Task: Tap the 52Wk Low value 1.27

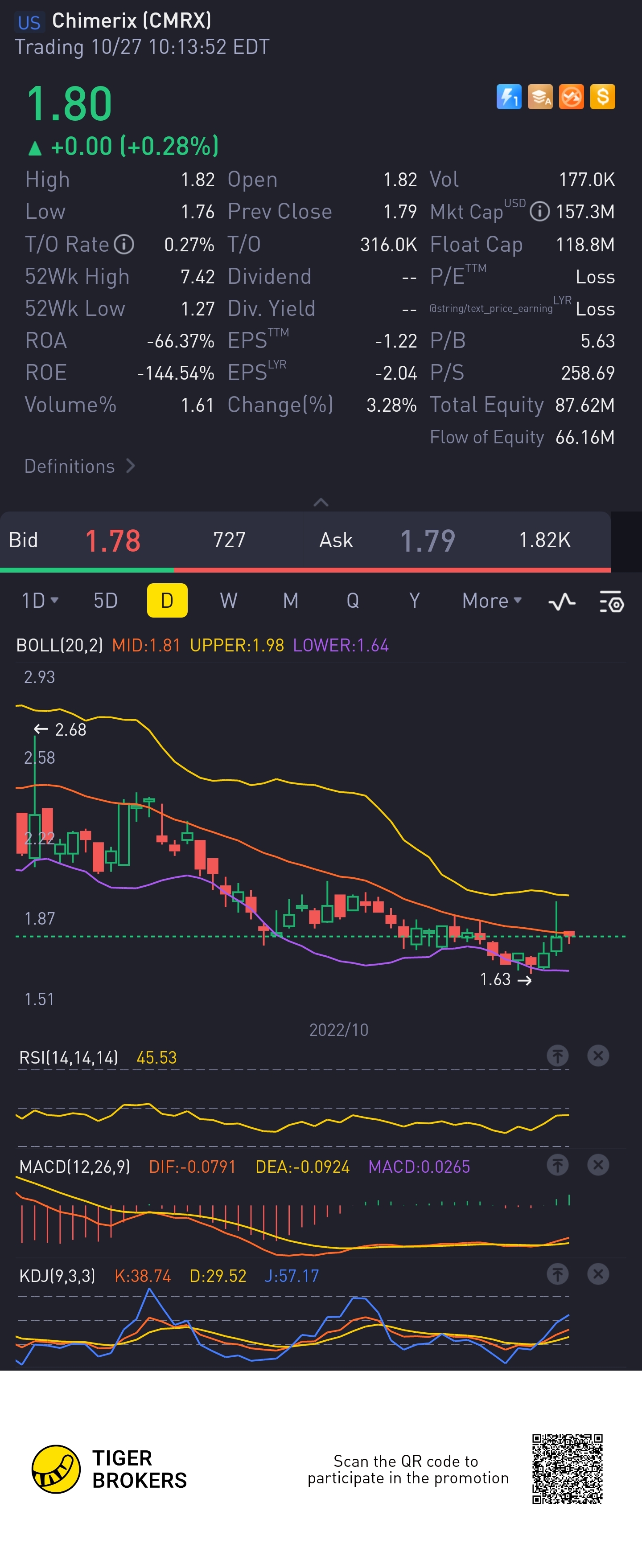Action: click(198, 309)
